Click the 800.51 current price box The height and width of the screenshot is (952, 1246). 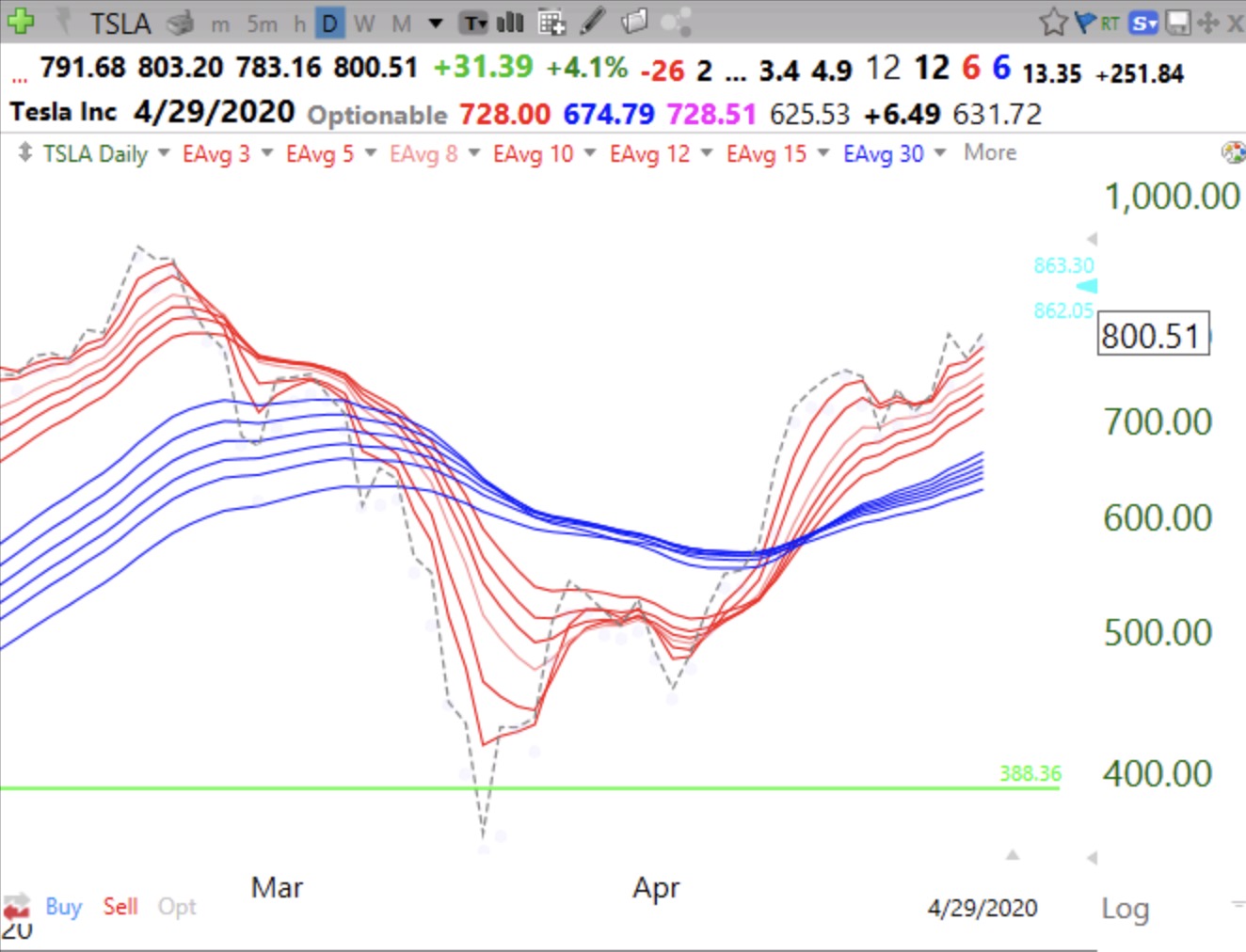click(1153, 336)
